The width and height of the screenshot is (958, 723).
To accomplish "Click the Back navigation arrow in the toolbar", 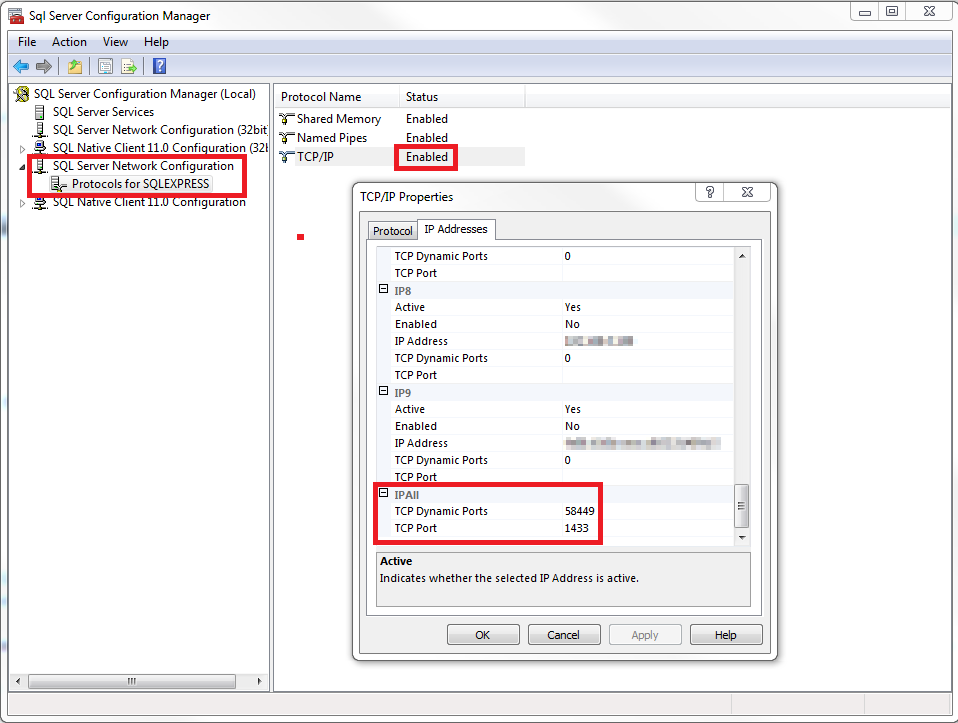I will tap(21, 66).
